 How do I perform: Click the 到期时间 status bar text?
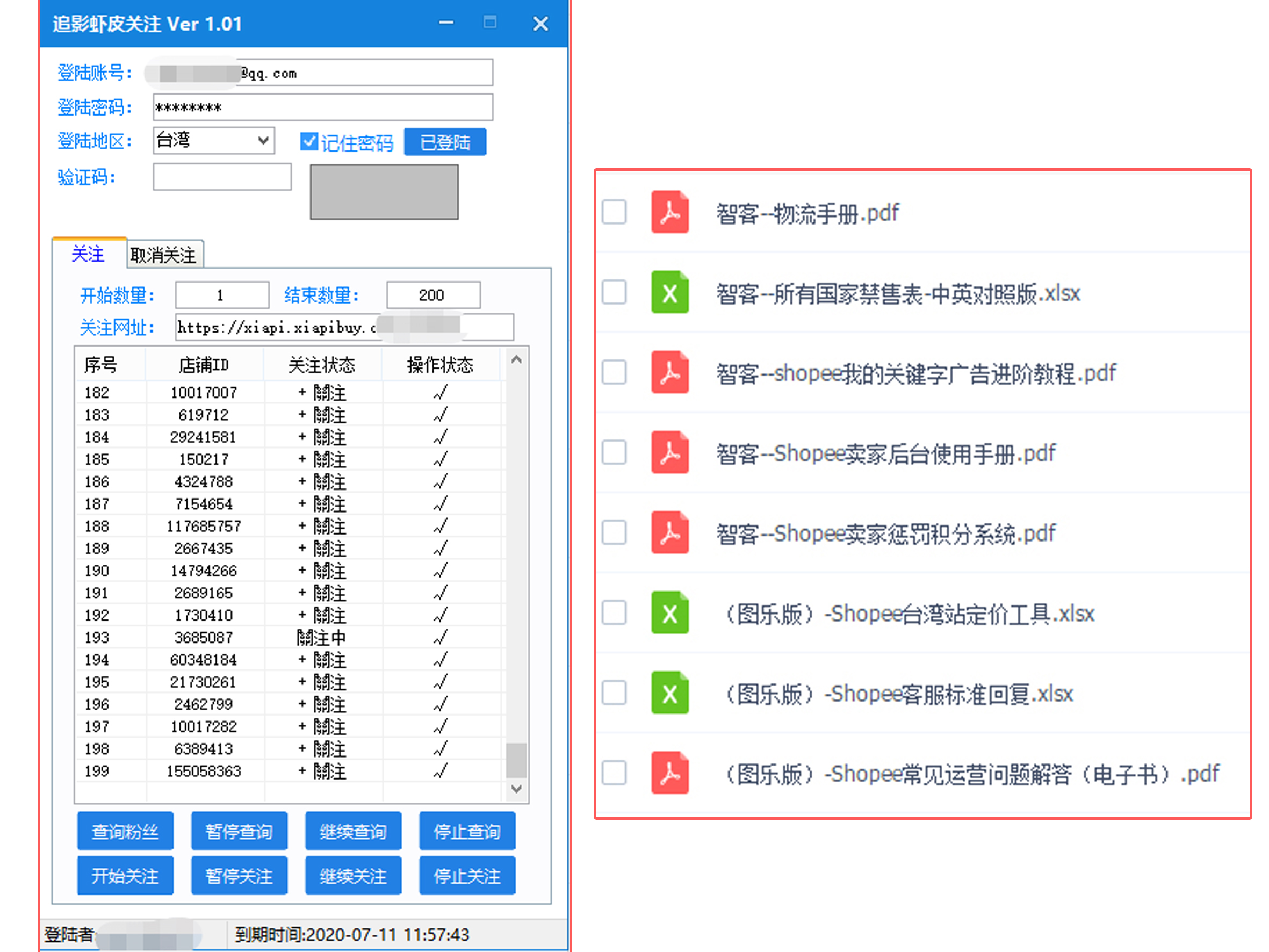(x=352, y=935)
